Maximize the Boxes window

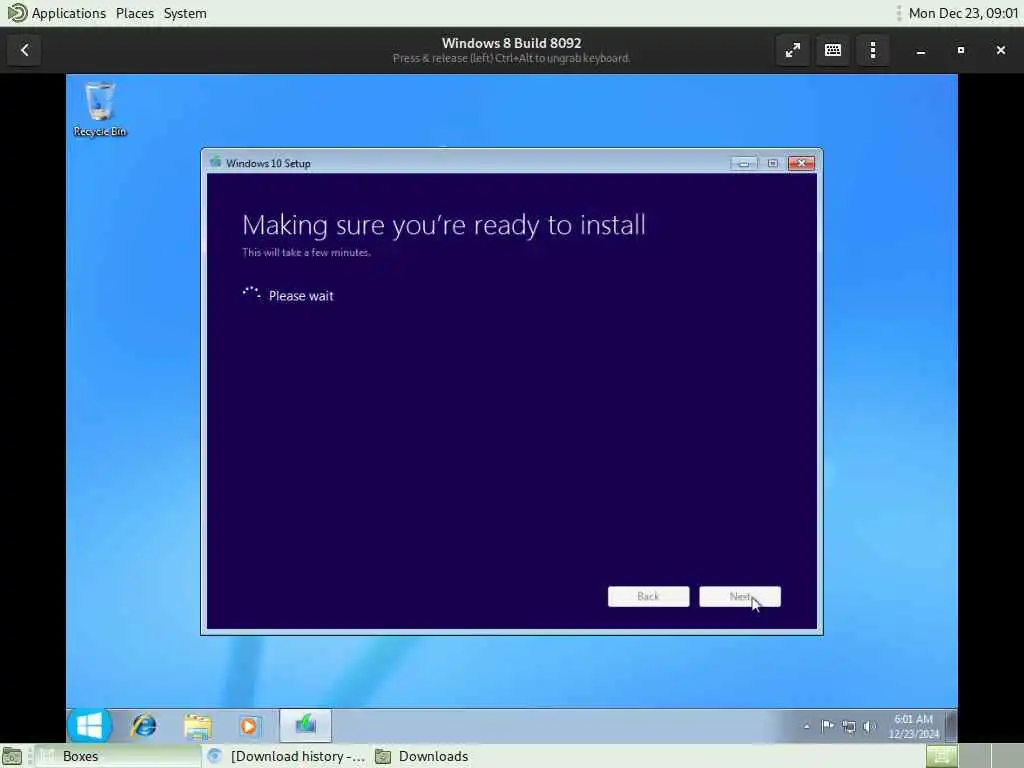pyautogui.click(x=961, y=50)
